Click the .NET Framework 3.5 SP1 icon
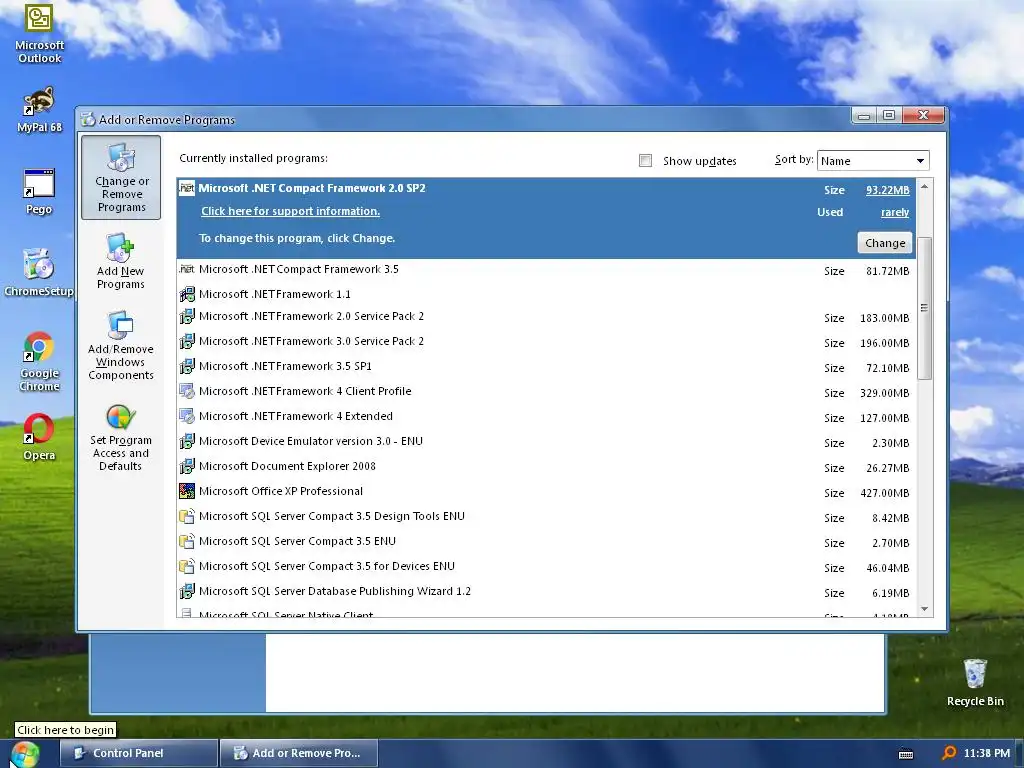The height and width of the screenshot is (768, 1024). [187, 366]
